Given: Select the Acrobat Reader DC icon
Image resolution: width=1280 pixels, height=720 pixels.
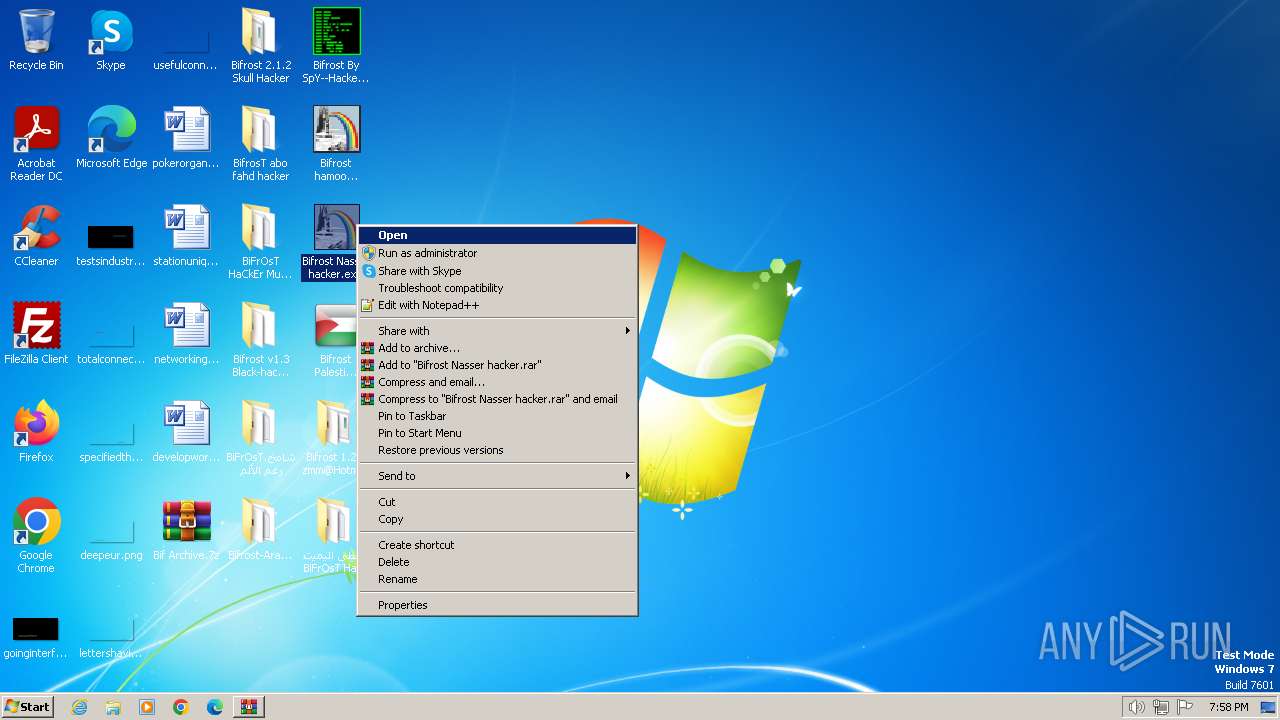Looking at the screenshot, I should (36, 144).
